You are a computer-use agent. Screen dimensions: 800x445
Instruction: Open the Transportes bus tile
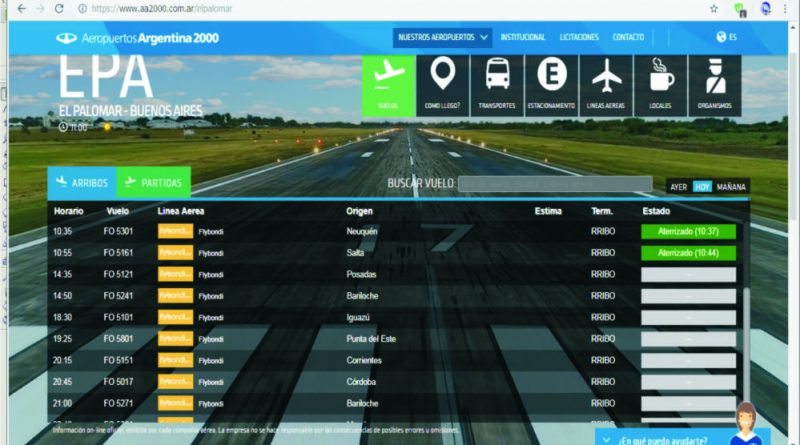[x=497, y=86]
